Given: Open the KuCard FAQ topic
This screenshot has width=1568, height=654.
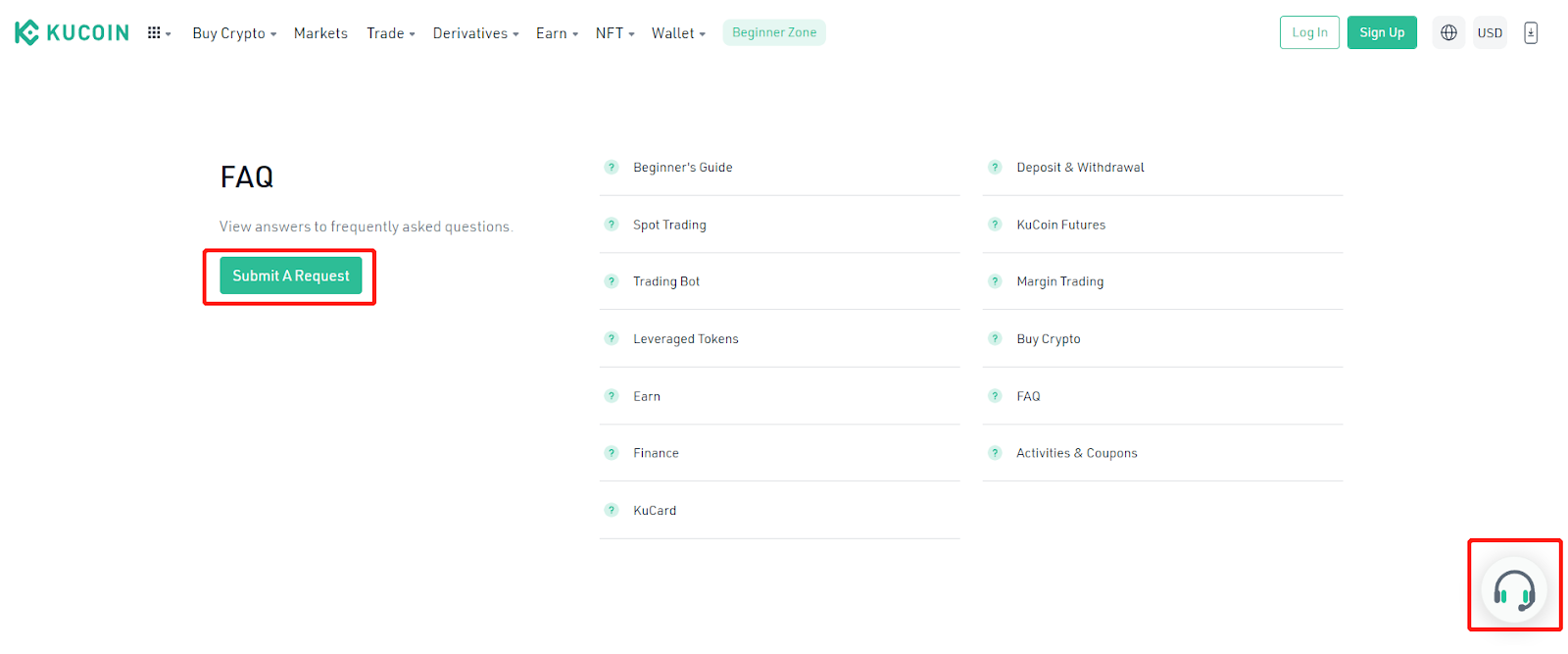Looking at the screenshot, I should (655, 511).
